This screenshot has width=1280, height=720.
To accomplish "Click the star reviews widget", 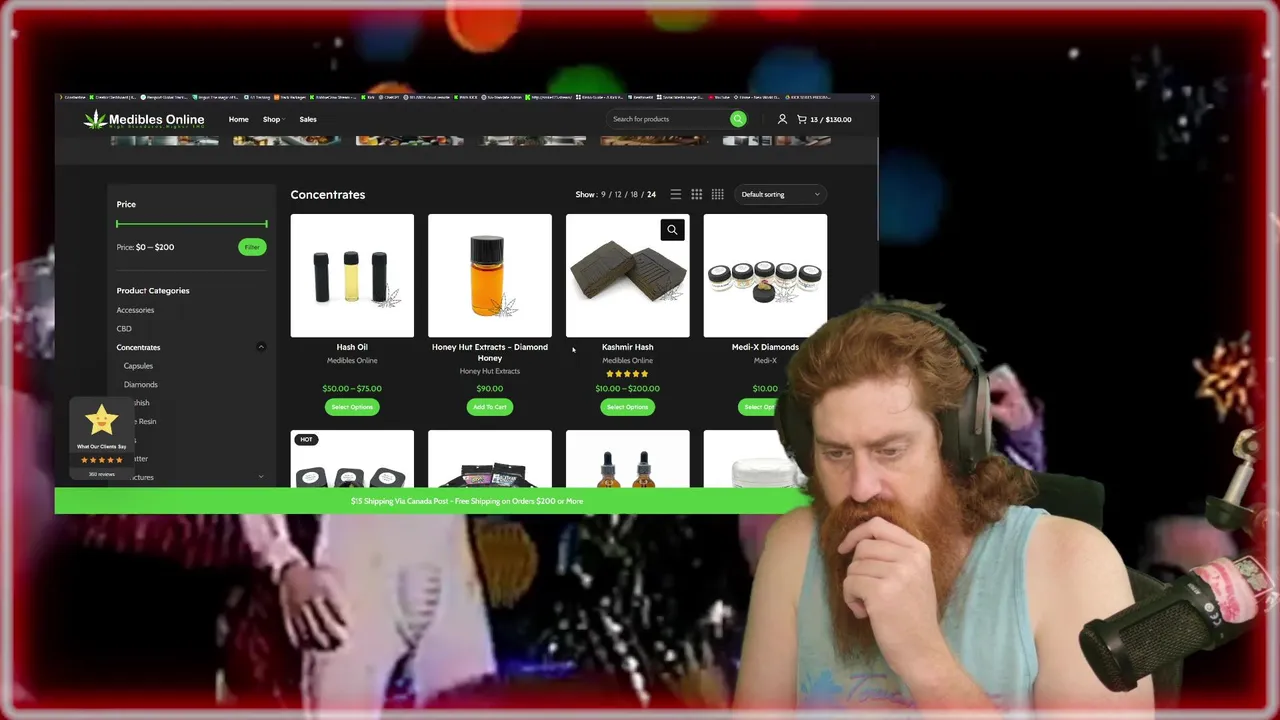I will 101,438.
